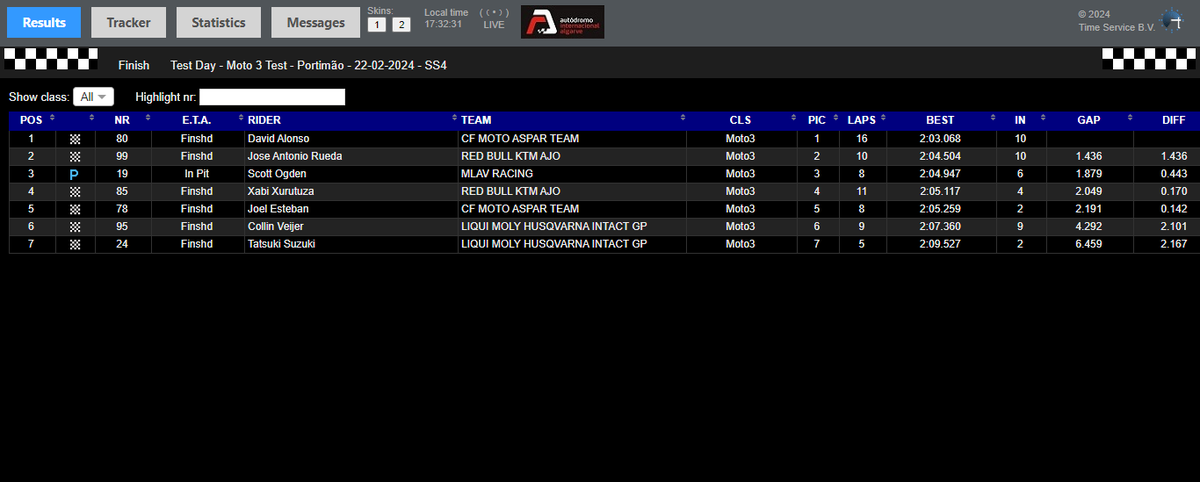Click gap value 4.292
The width and height of the screenshot is (1200, 482).
tap(1089, 227)
